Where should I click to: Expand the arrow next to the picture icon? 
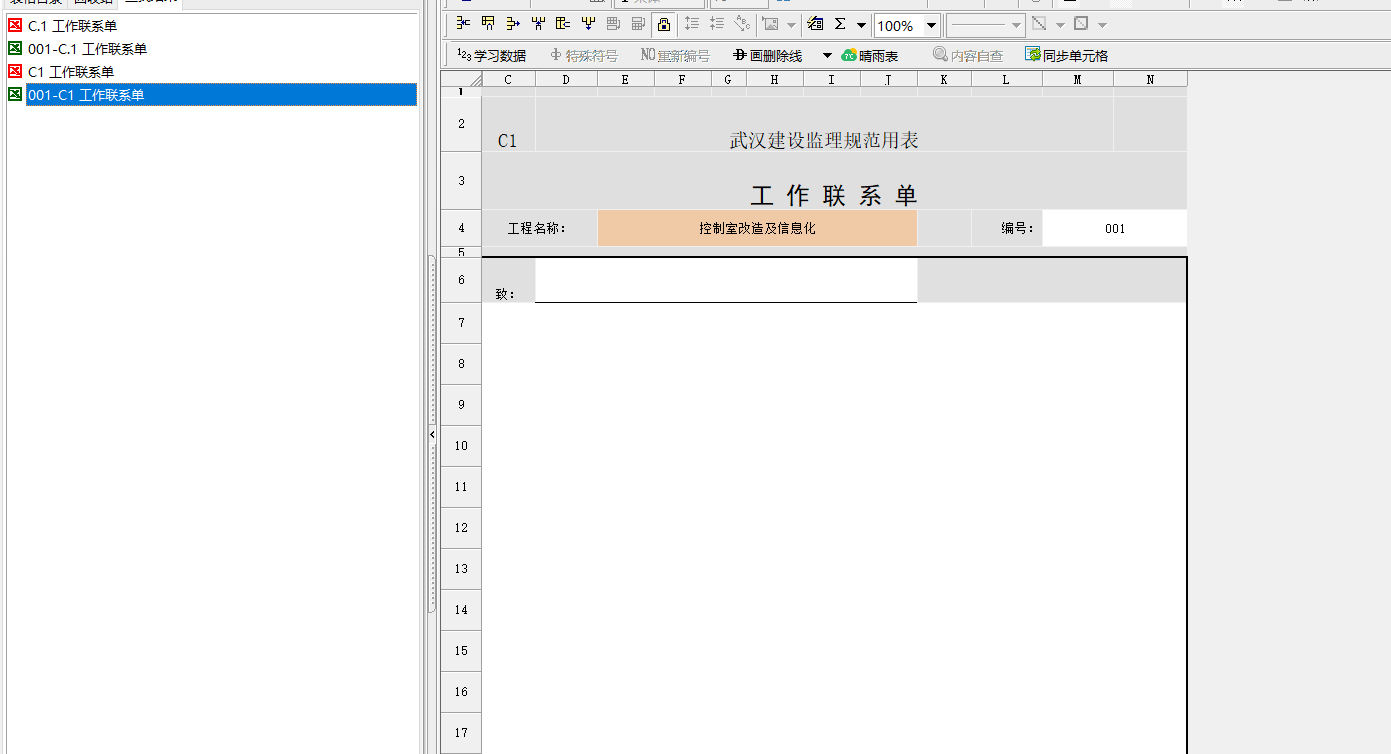(x=791, y=25)
